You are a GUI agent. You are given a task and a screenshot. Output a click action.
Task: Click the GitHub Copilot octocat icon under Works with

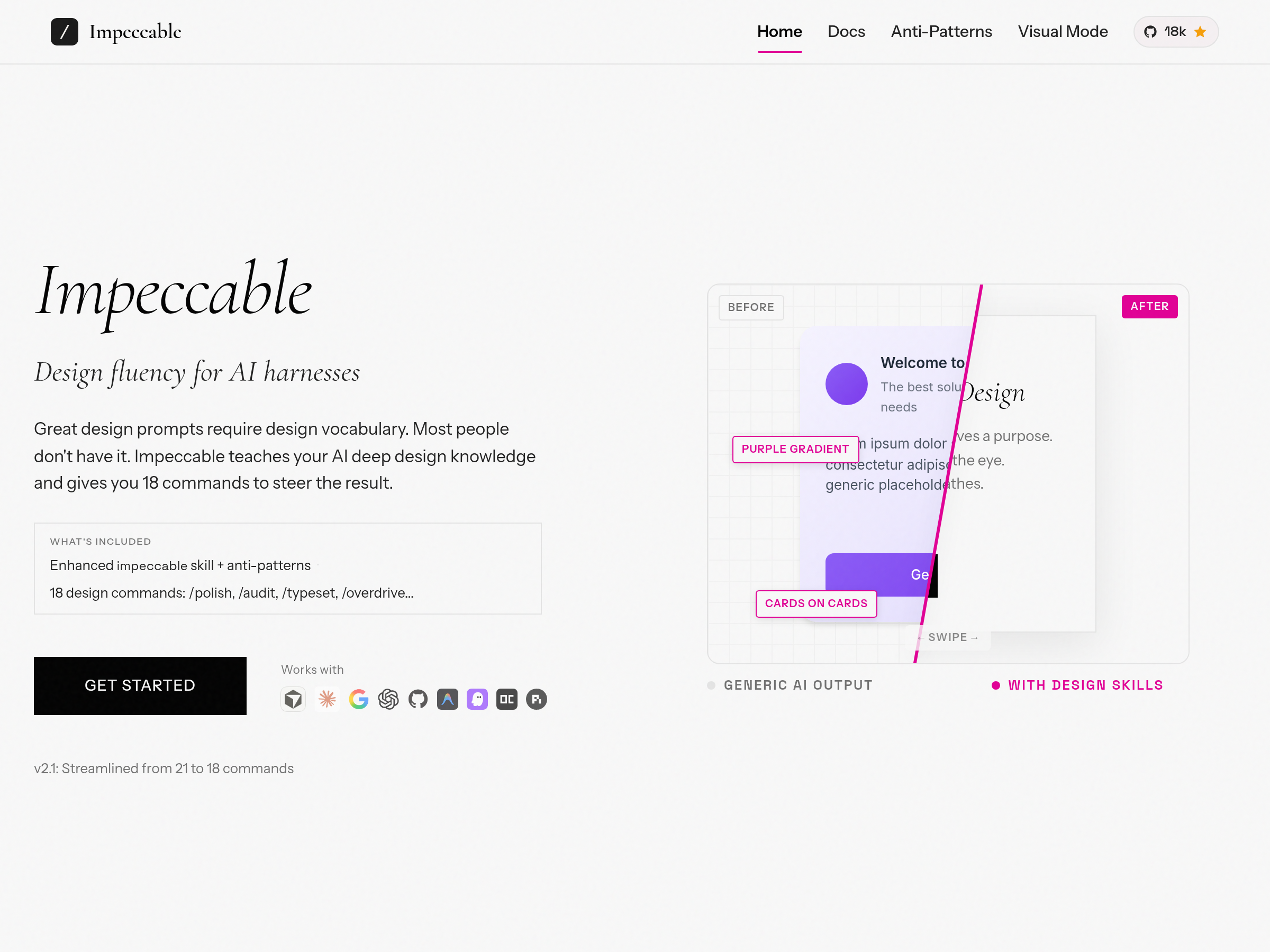[x=418, y=699]
